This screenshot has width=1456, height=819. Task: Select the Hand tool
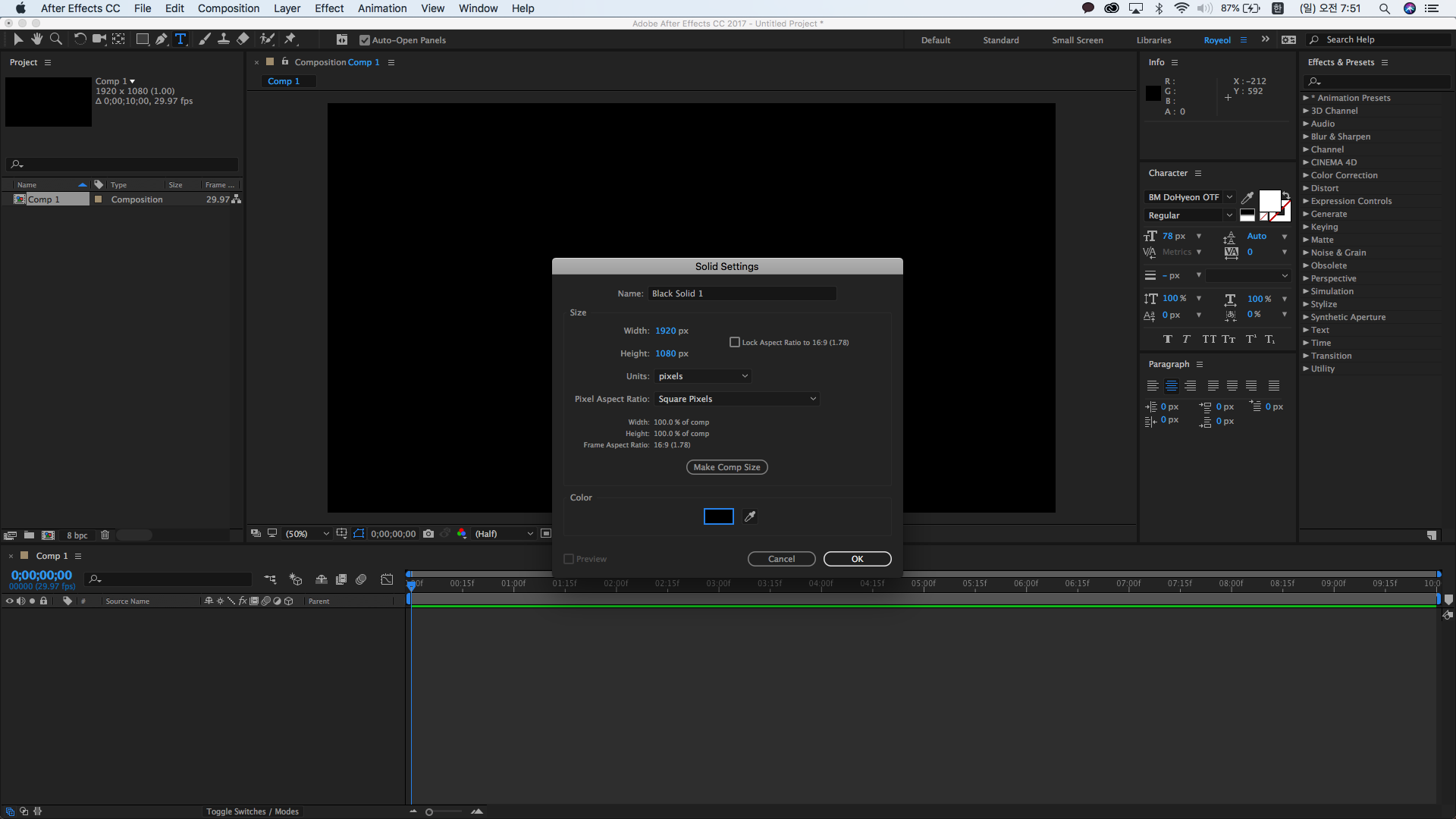point(36,39)
